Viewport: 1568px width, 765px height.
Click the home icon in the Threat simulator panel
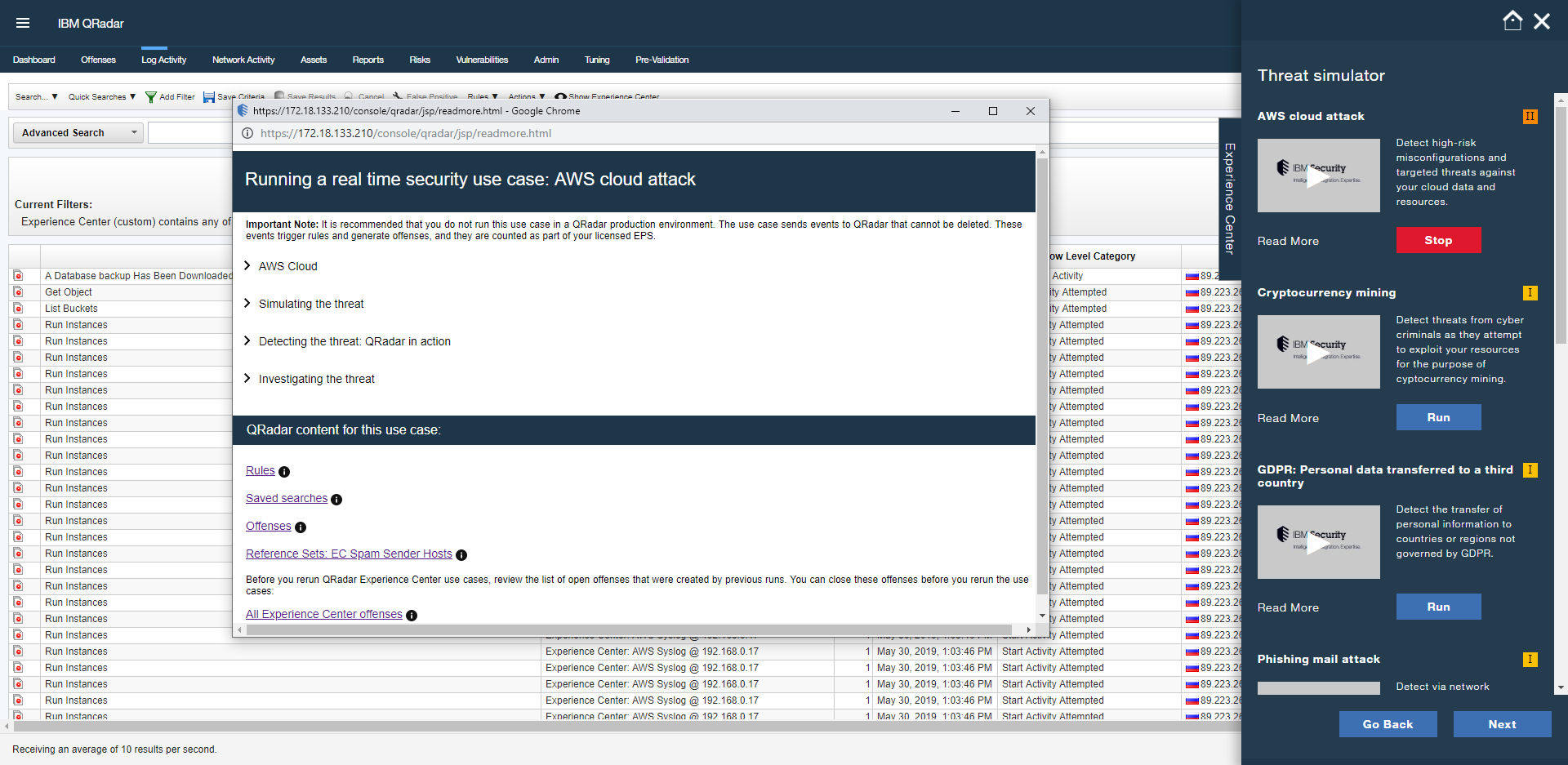coord(1513,21)
